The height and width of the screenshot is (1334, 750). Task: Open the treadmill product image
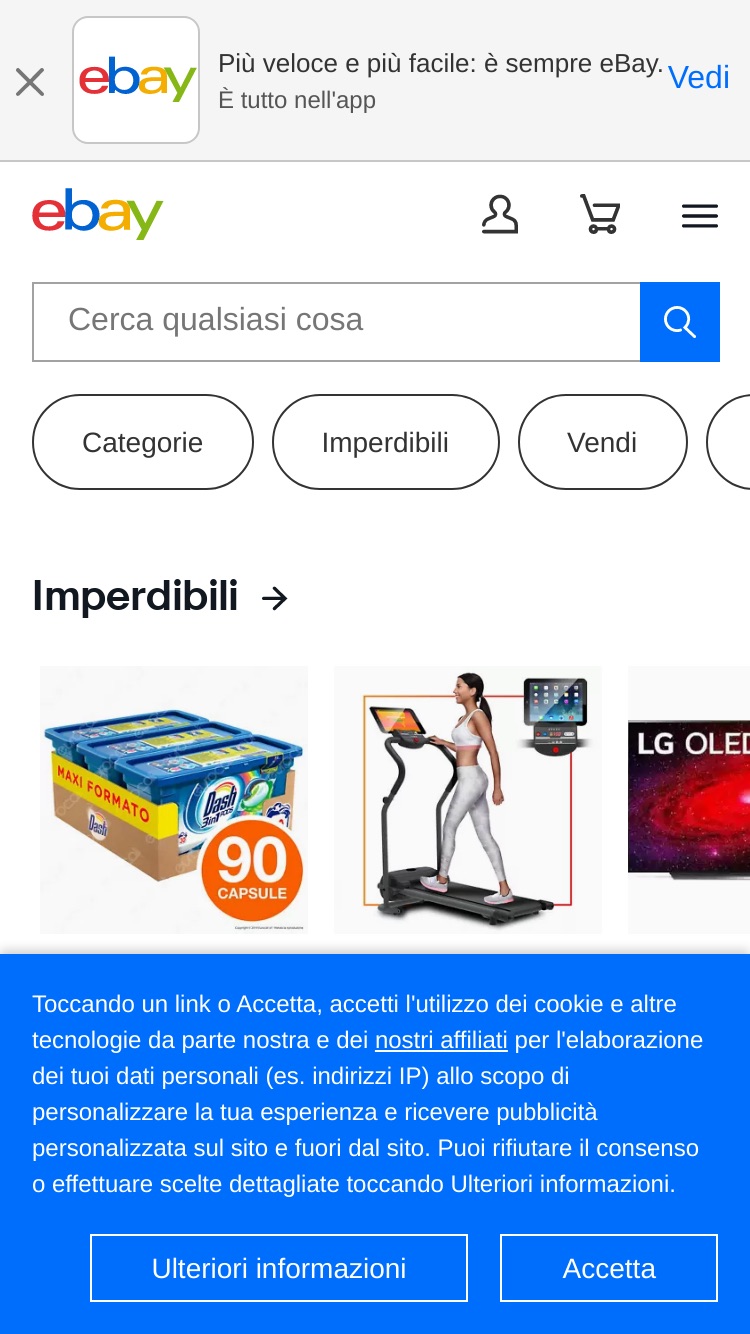(x=468, y=800)
